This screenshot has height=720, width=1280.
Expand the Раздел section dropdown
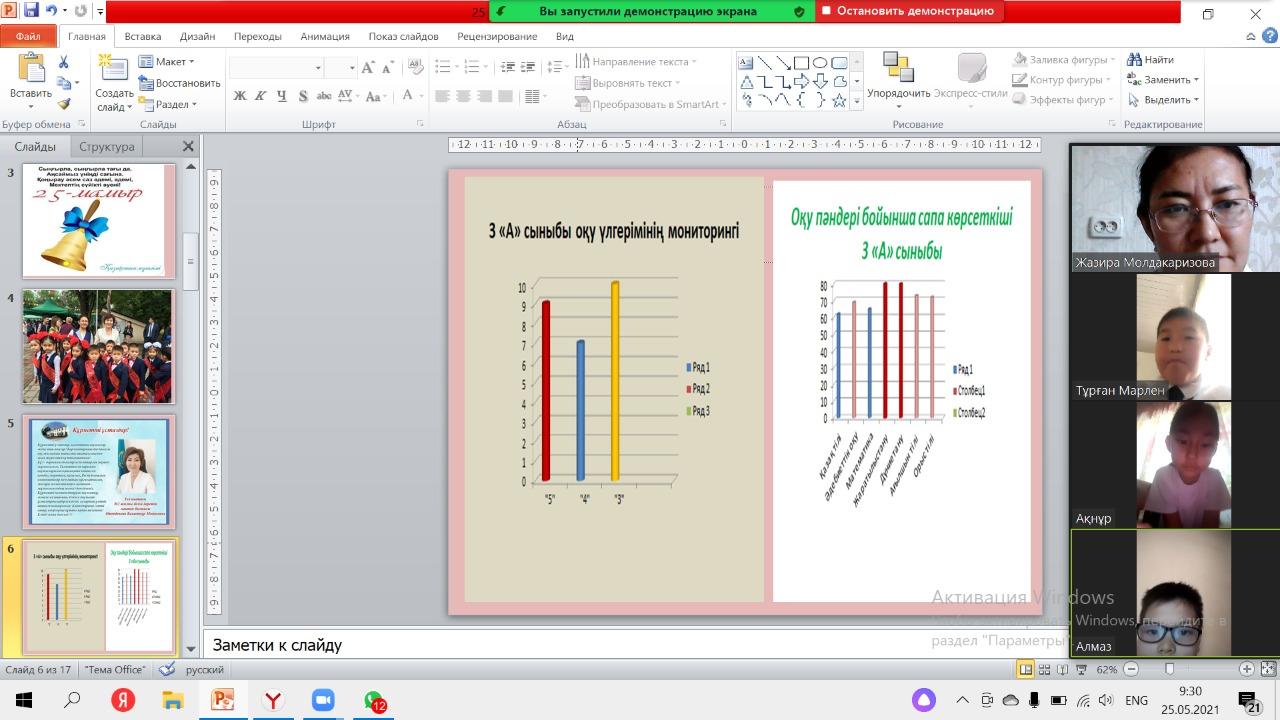point(170,104)
